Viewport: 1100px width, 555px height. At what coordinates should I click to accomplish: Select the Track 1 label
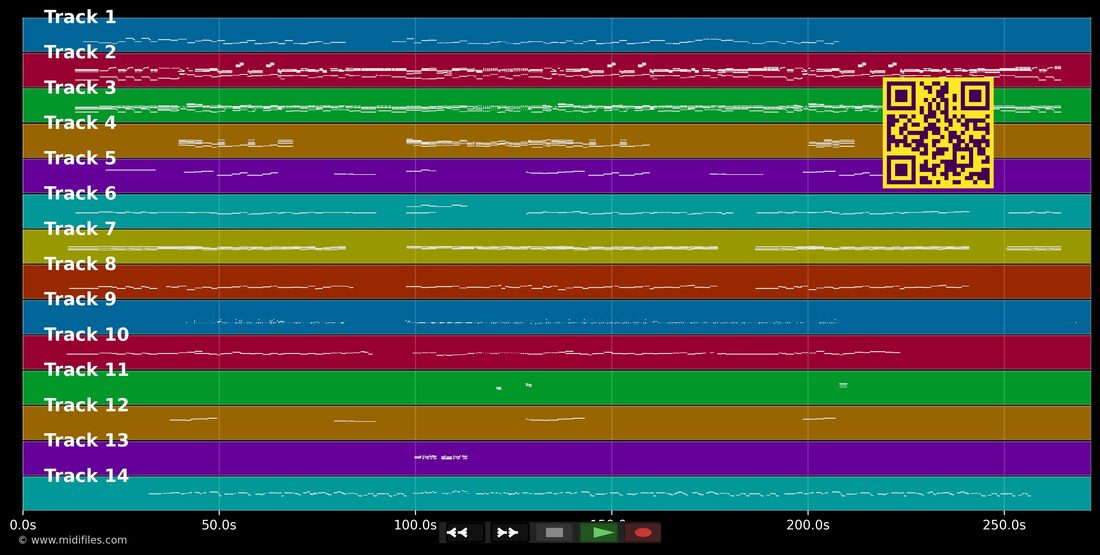click(x=80, y=18)
